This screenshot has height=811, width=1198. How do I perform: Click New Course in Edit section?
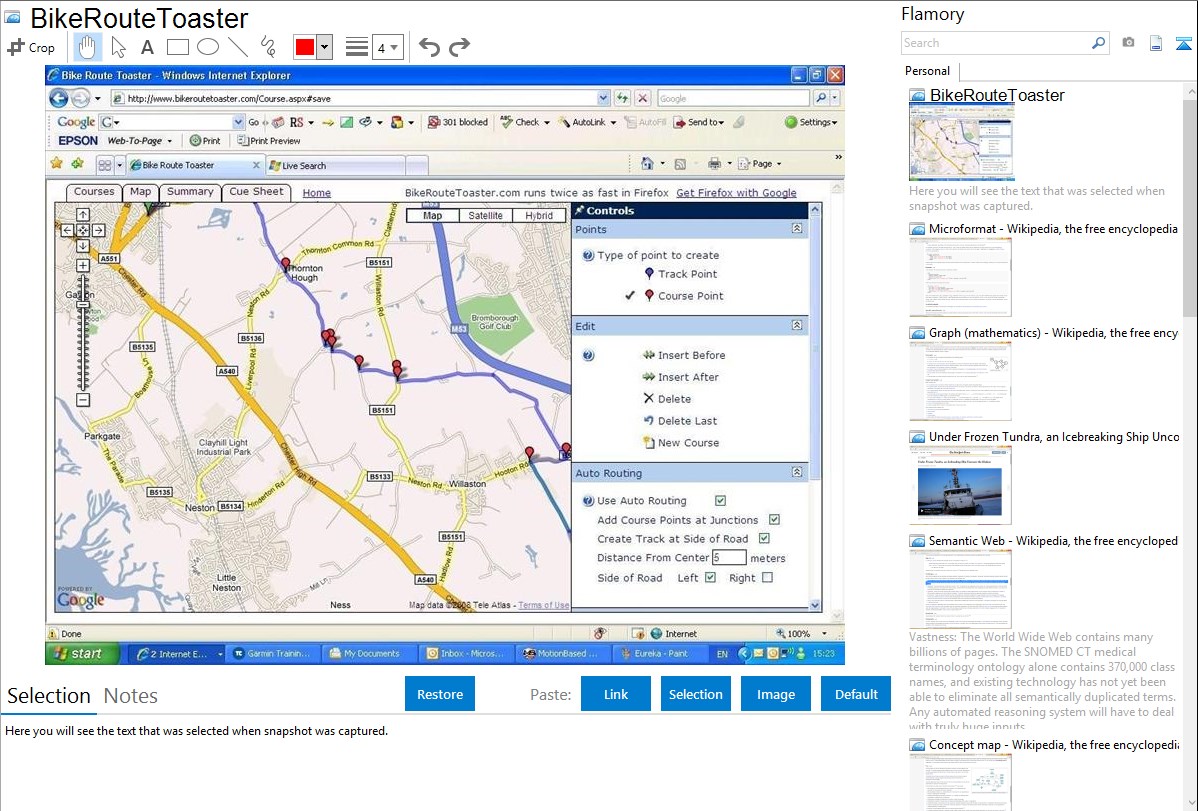[681, 443]
